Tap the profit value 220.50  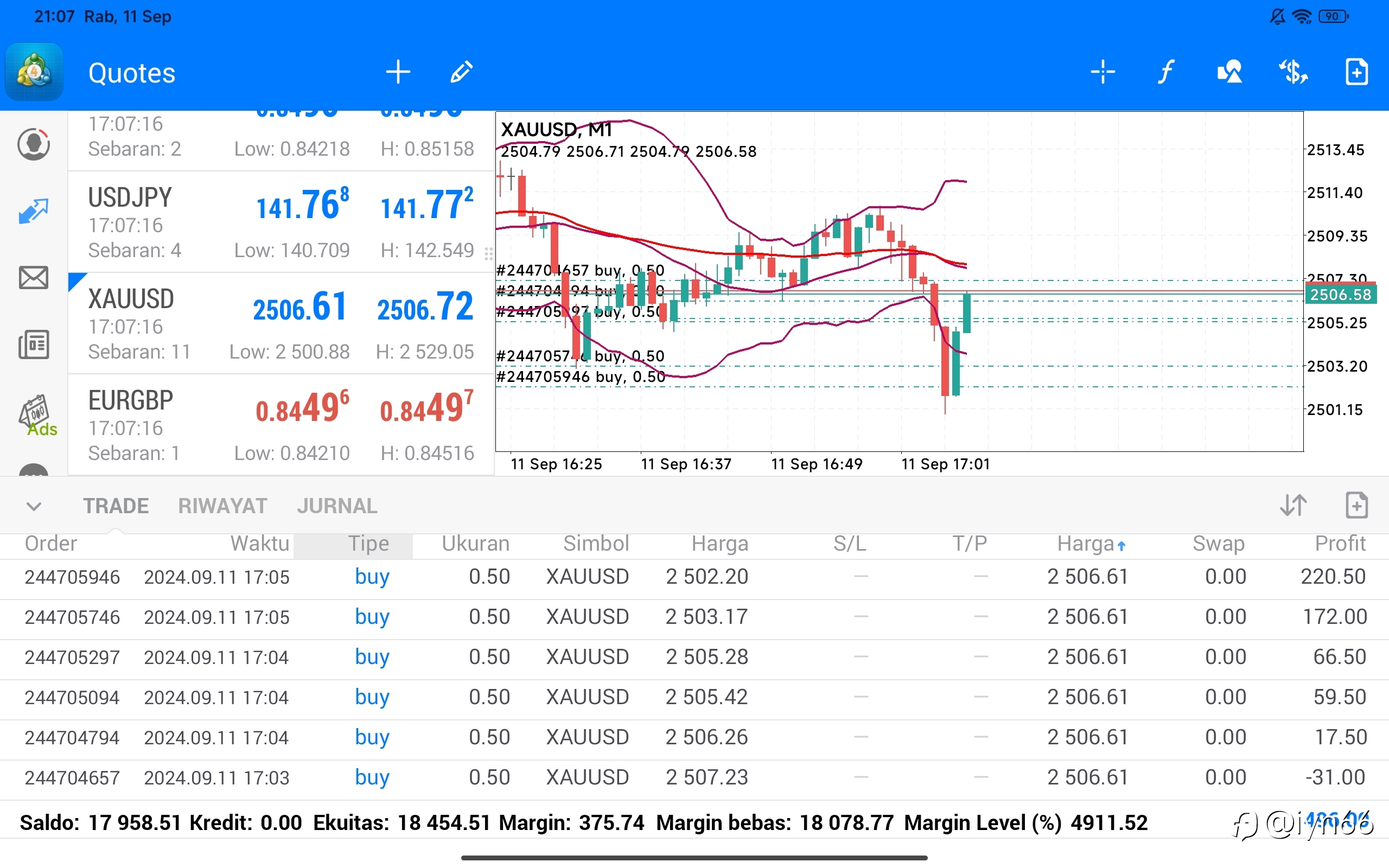pos(1333,577)
